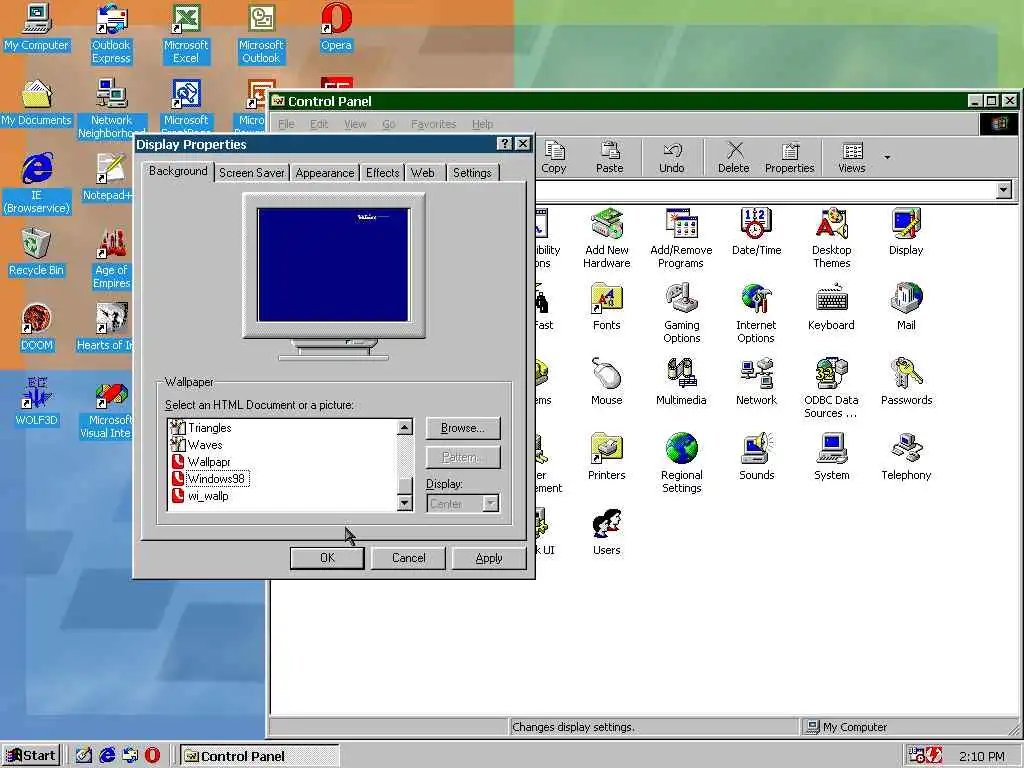Viewport: 1024px width, 768px height.
Task: Open Regional Settings applet
Action: (x=681, y=463)
